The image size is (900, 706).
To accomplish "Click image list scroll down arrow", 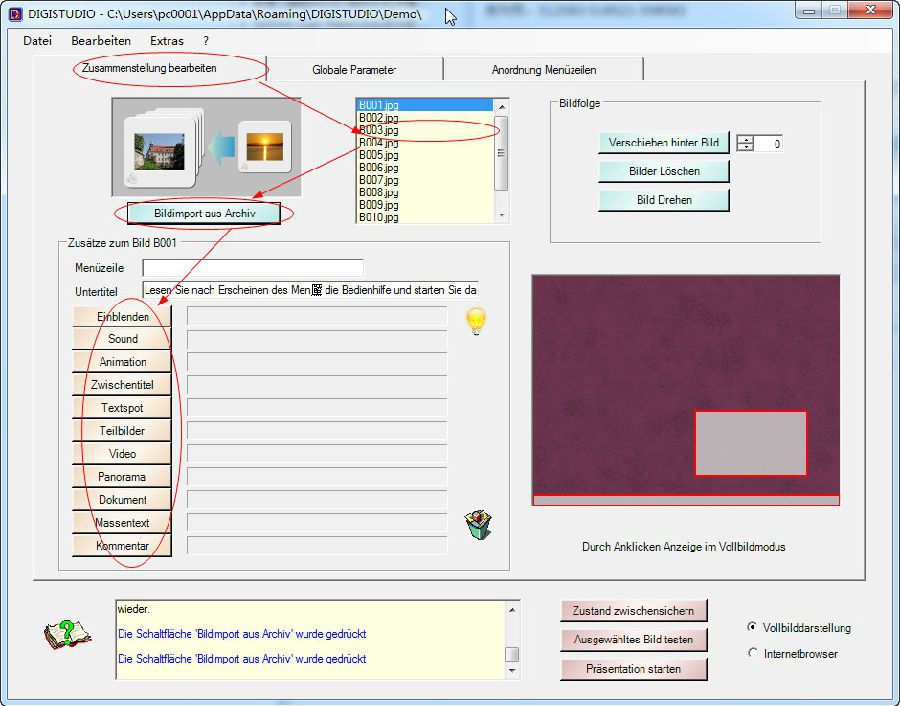I will pos(502,216).
